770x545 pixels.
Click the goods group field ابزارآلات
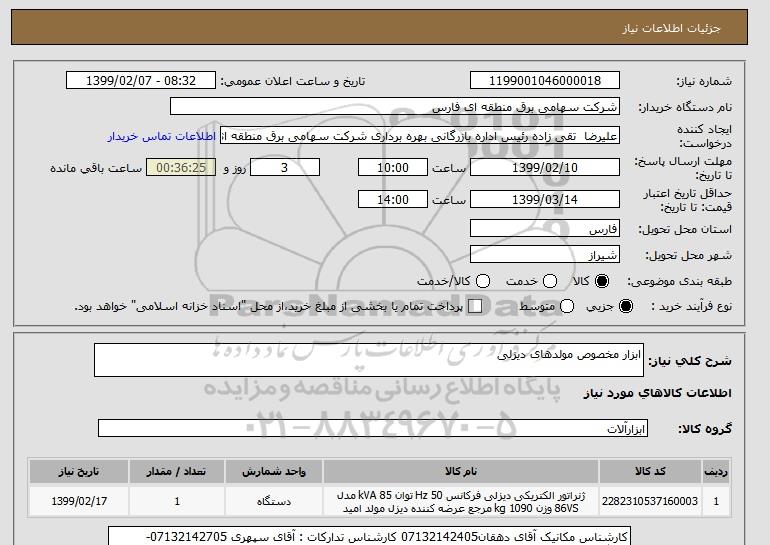pyautogui.click(x=373, y=428)
